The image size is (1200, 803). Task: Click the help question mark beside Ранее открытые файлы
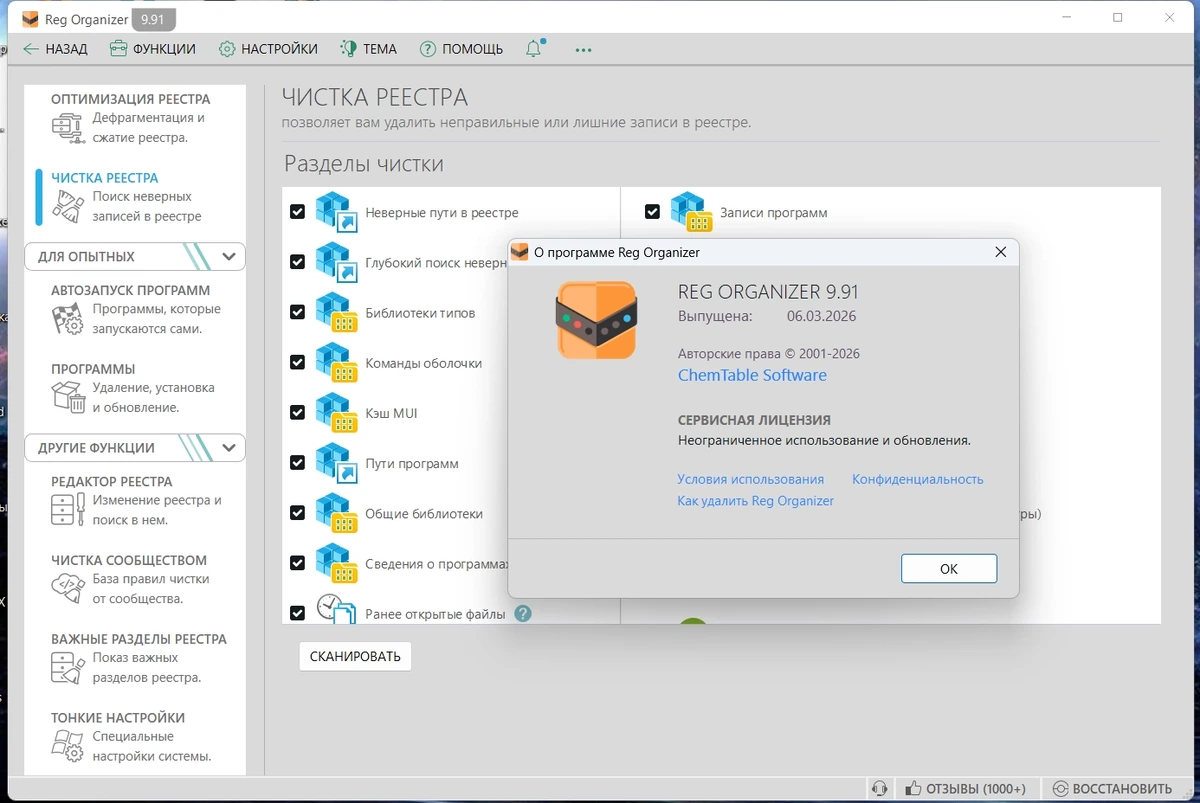pyautogui.click(x=523, y=614)
